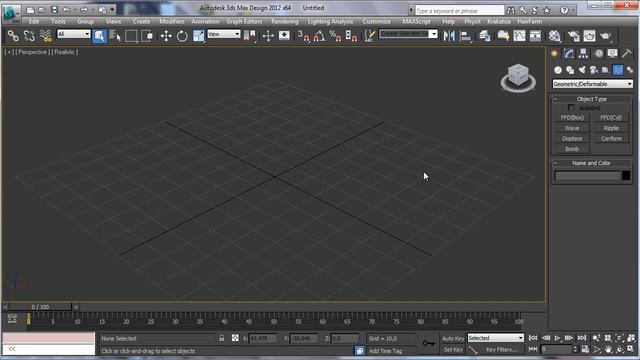This screenshot has width=640, height=360.
Task: Collapse the Name and Color rollout
Action: pos(591,163)
